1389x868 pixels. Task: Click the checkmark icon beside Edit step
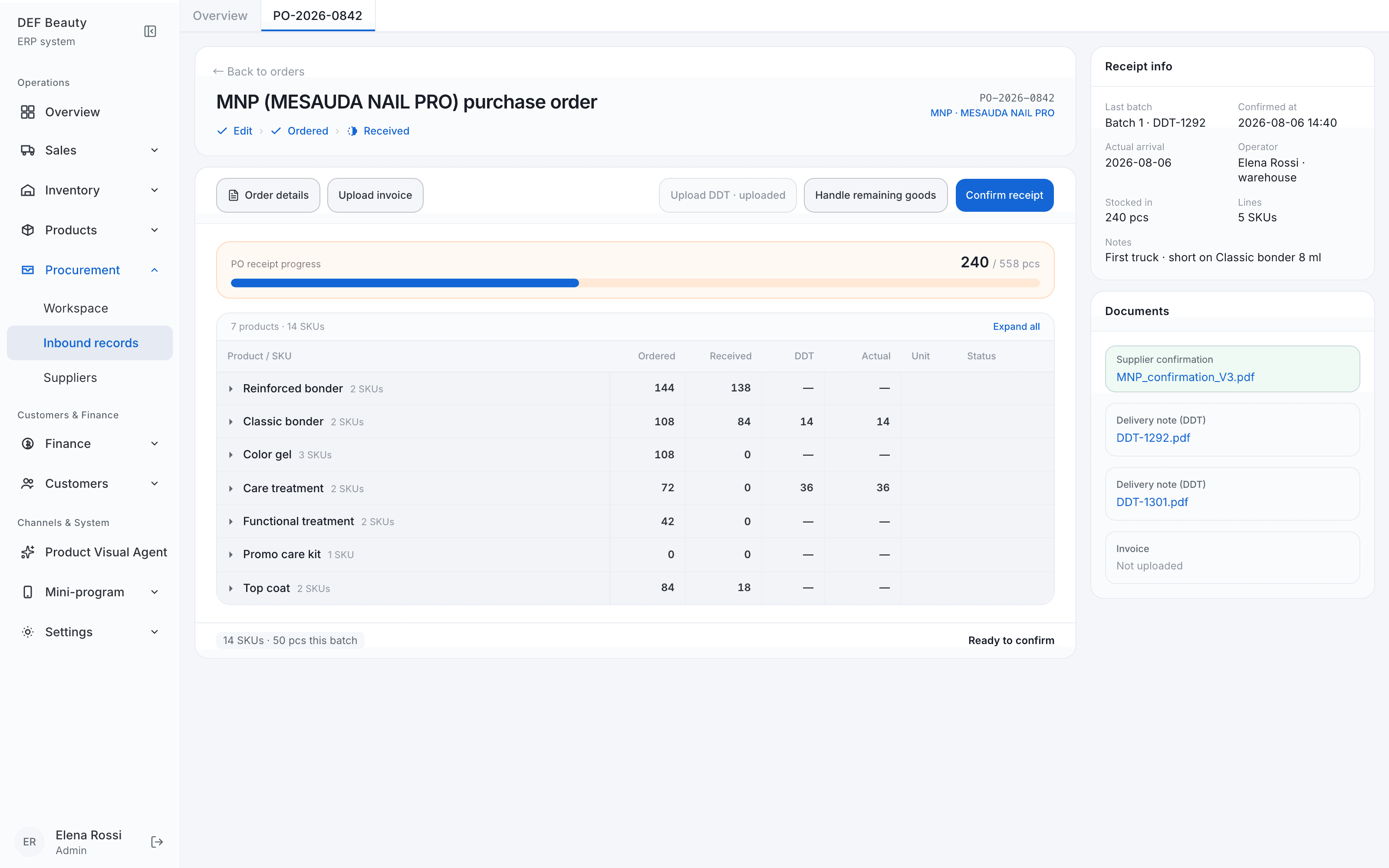coord(222,131)
